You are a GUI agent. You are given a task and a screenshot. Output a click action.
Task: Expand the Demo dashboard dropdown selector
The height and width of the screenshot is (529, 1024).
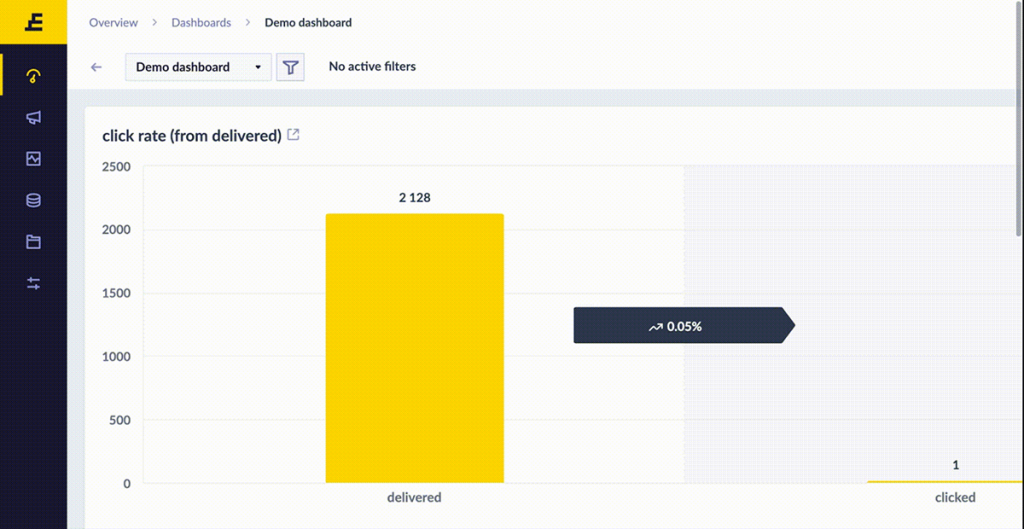(198, 67)
